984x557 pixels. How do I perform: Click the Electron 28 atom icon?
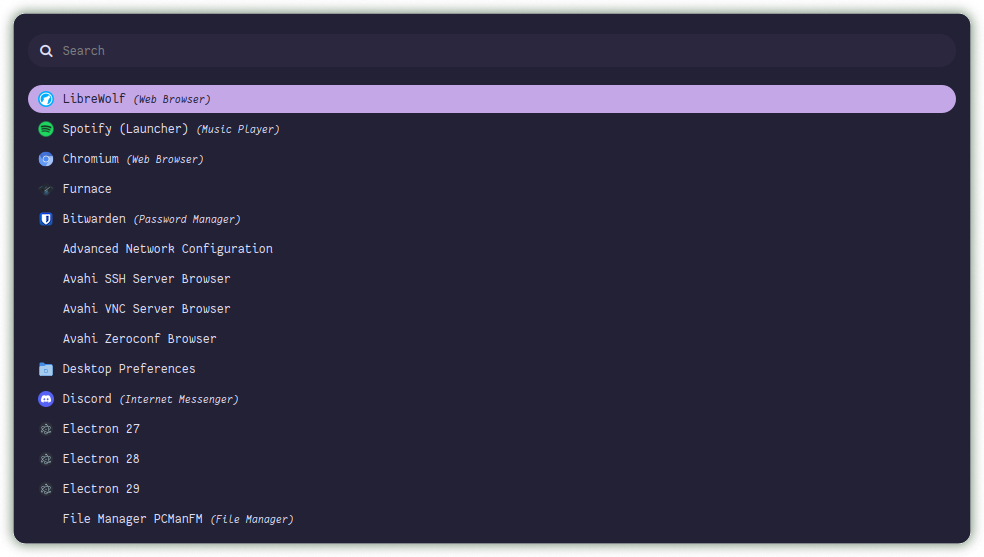pos(46,459)
